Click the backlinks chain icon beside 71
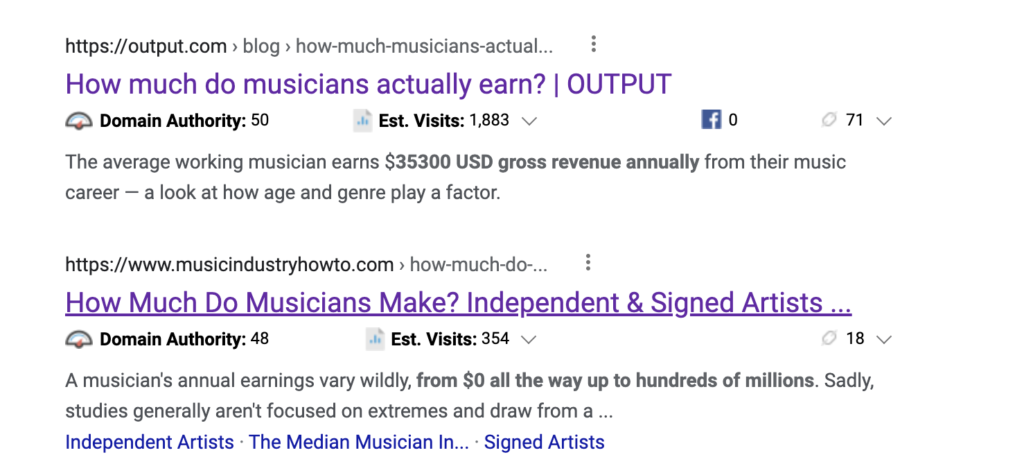This screenshot has height=473, width=1024. pyautogui.click(x=829, y=120)
